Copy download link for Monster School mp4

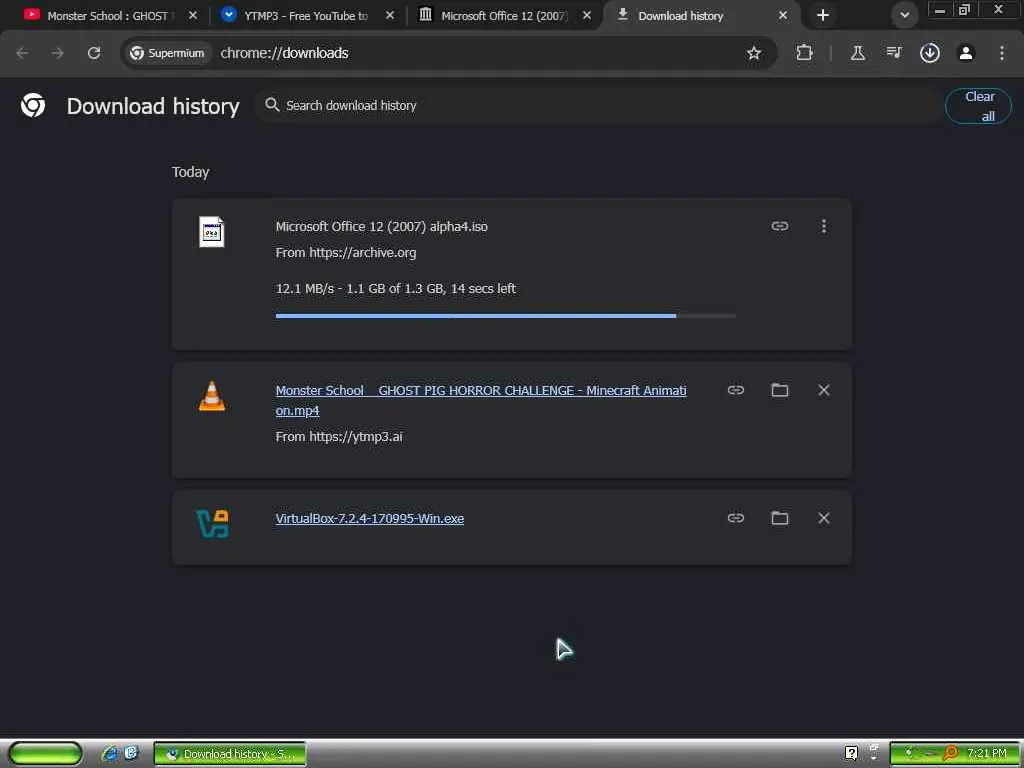[x=736, y=390]
